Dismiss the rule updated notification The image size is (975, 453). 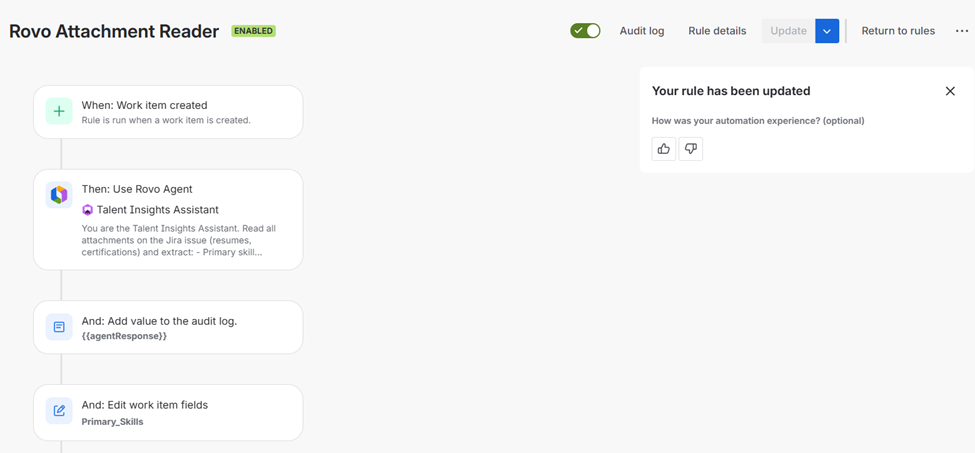pos(950,91)
